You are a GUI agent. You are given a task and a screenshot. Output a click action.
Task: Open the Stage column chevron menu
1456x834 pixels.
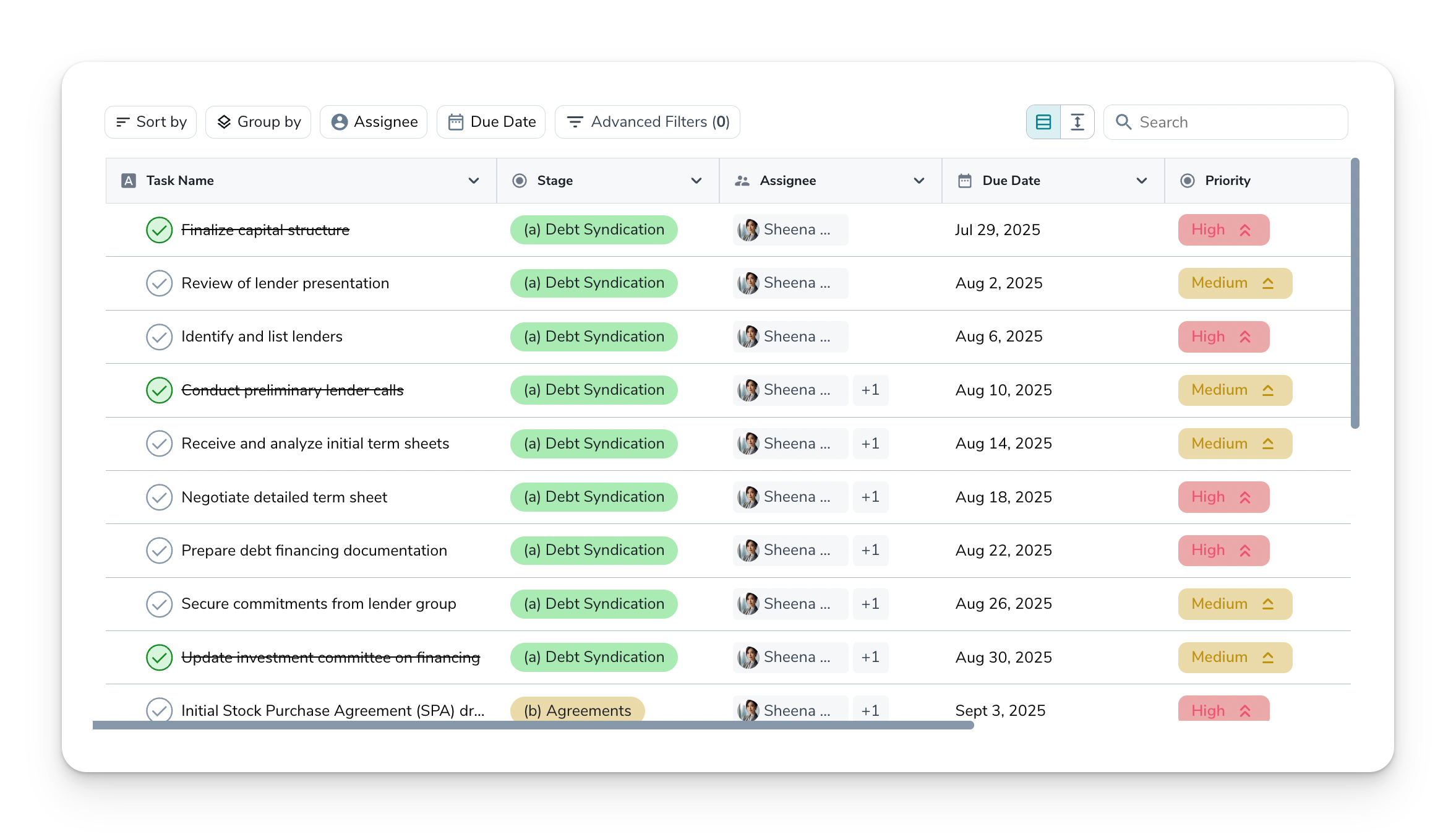[696, 181]
